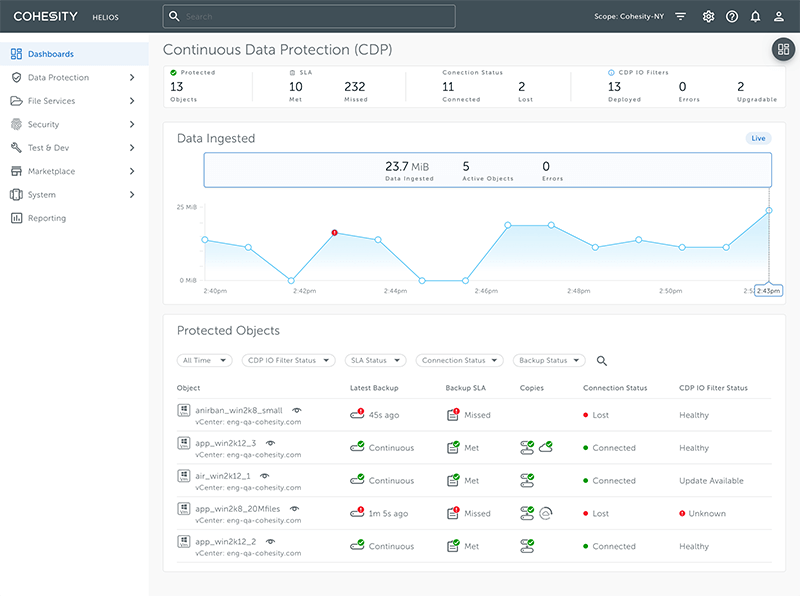The height and width of the screenshot is (596, 800).
Task: Open the air_win2k12_1 object link
Action: pos(223,476)
